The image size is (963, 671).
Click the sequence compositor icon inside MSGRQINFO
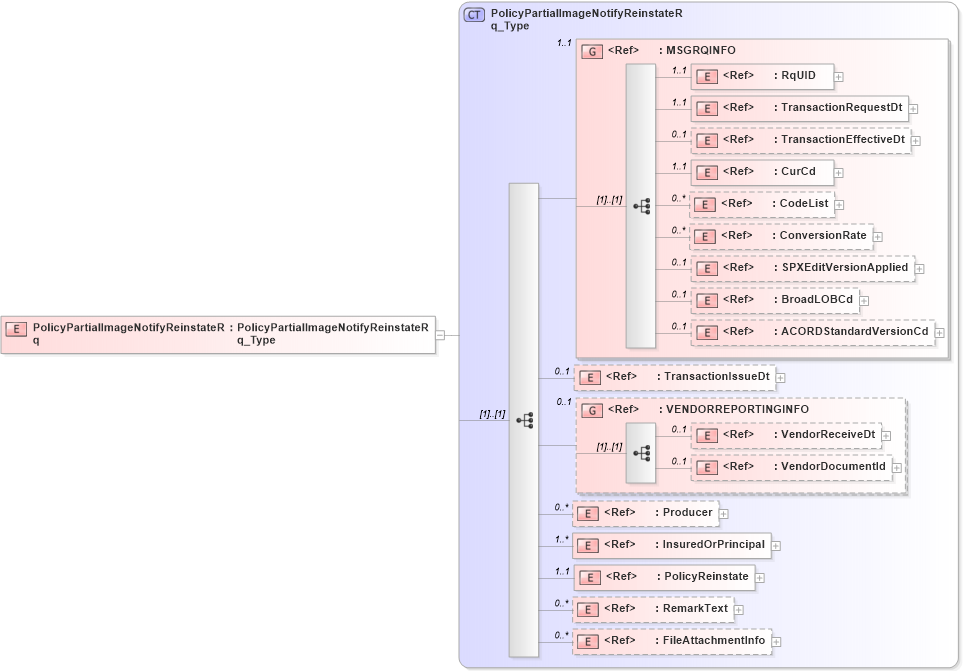tap(644, 207)
